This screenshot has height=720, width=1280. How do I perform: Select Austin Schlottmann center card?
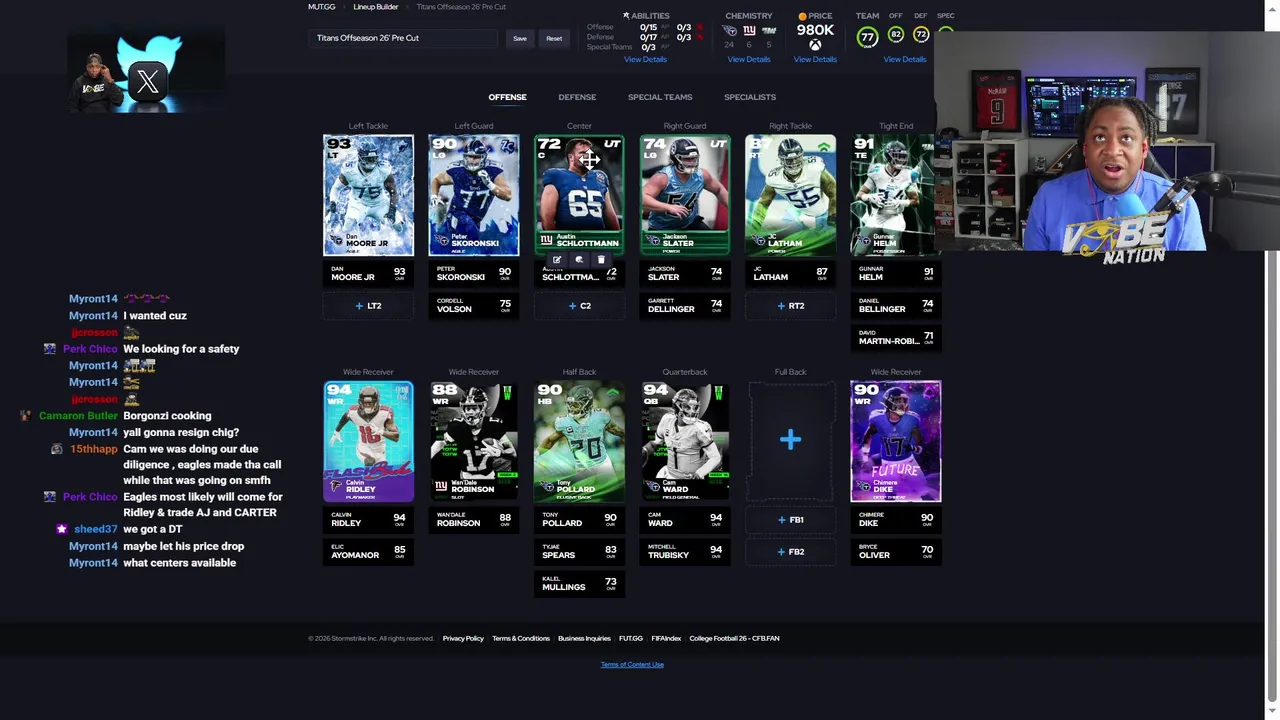coord(579,195)
